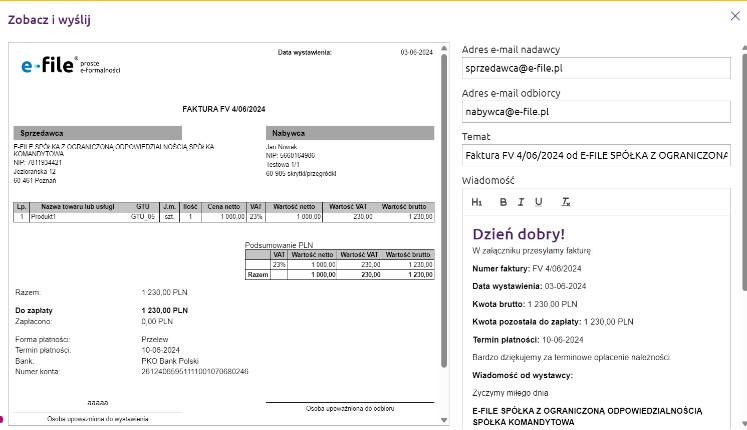Click the 'GTU_05' cell in invoice table
Viewport: 747px width, 430px height.
tap(143, 217)
